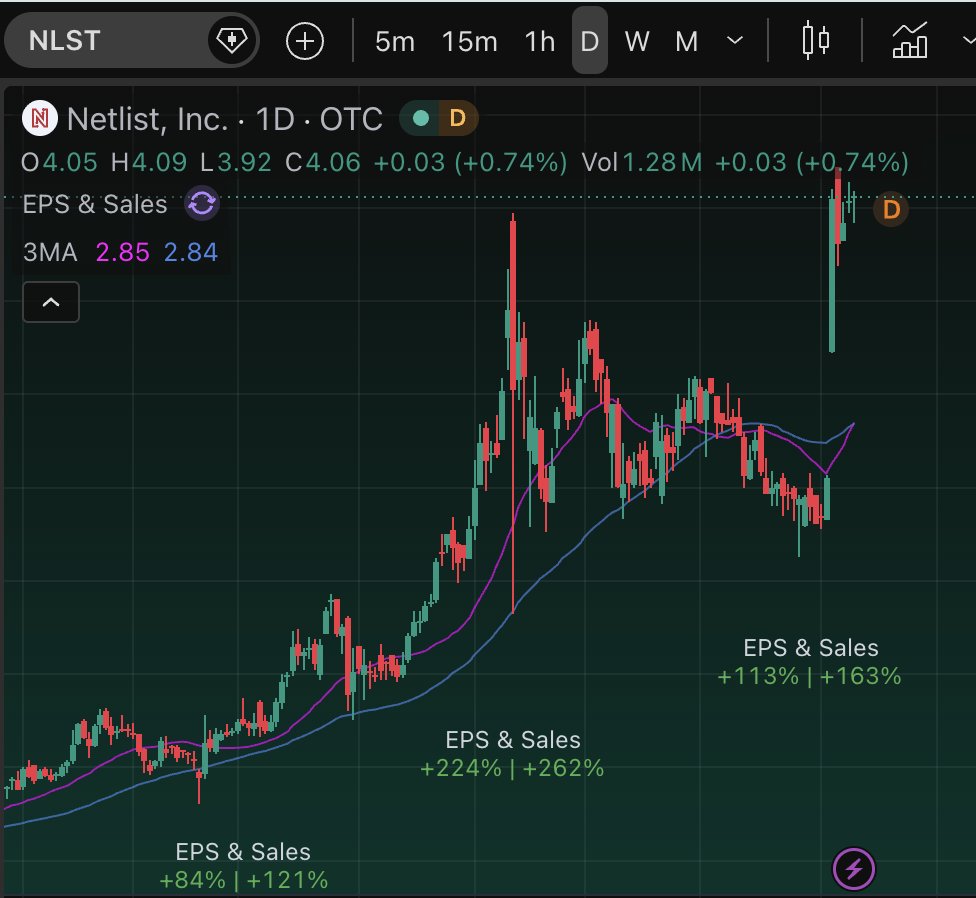Expand the chevron after indicators icon
Screen dimensions: 976x898
(968, 41)
